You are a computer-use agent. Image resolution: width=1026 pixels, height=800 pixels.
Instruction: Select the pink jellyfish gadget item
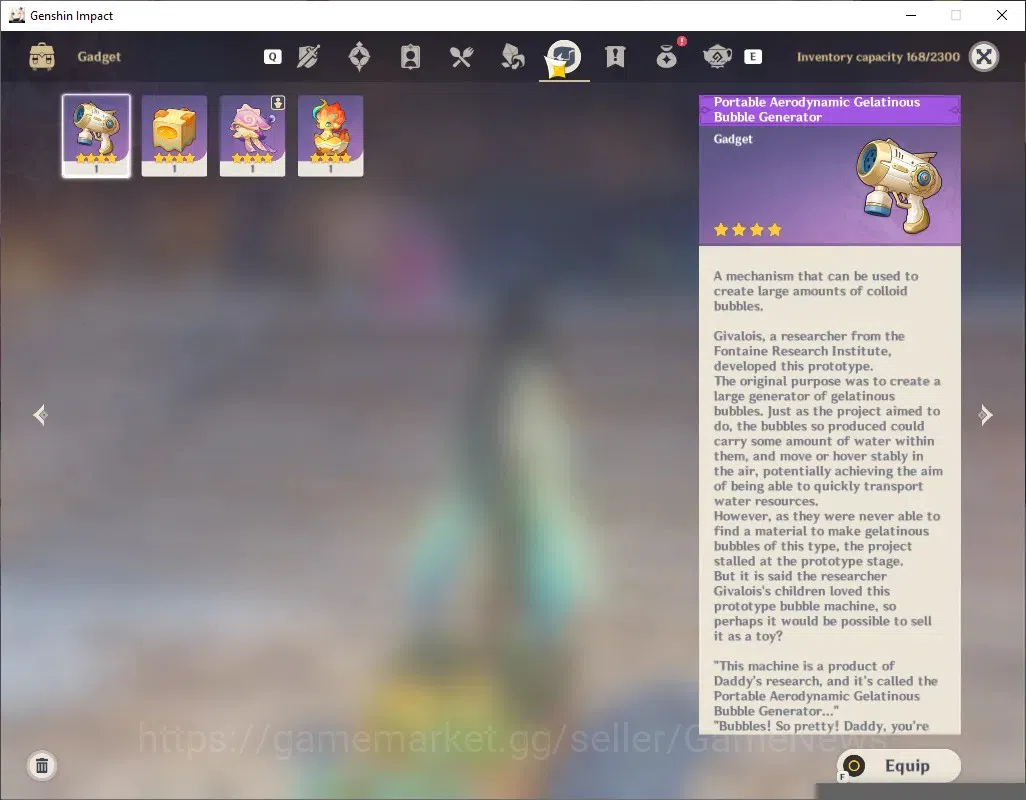pyautogui.click(x=253, y=136)
